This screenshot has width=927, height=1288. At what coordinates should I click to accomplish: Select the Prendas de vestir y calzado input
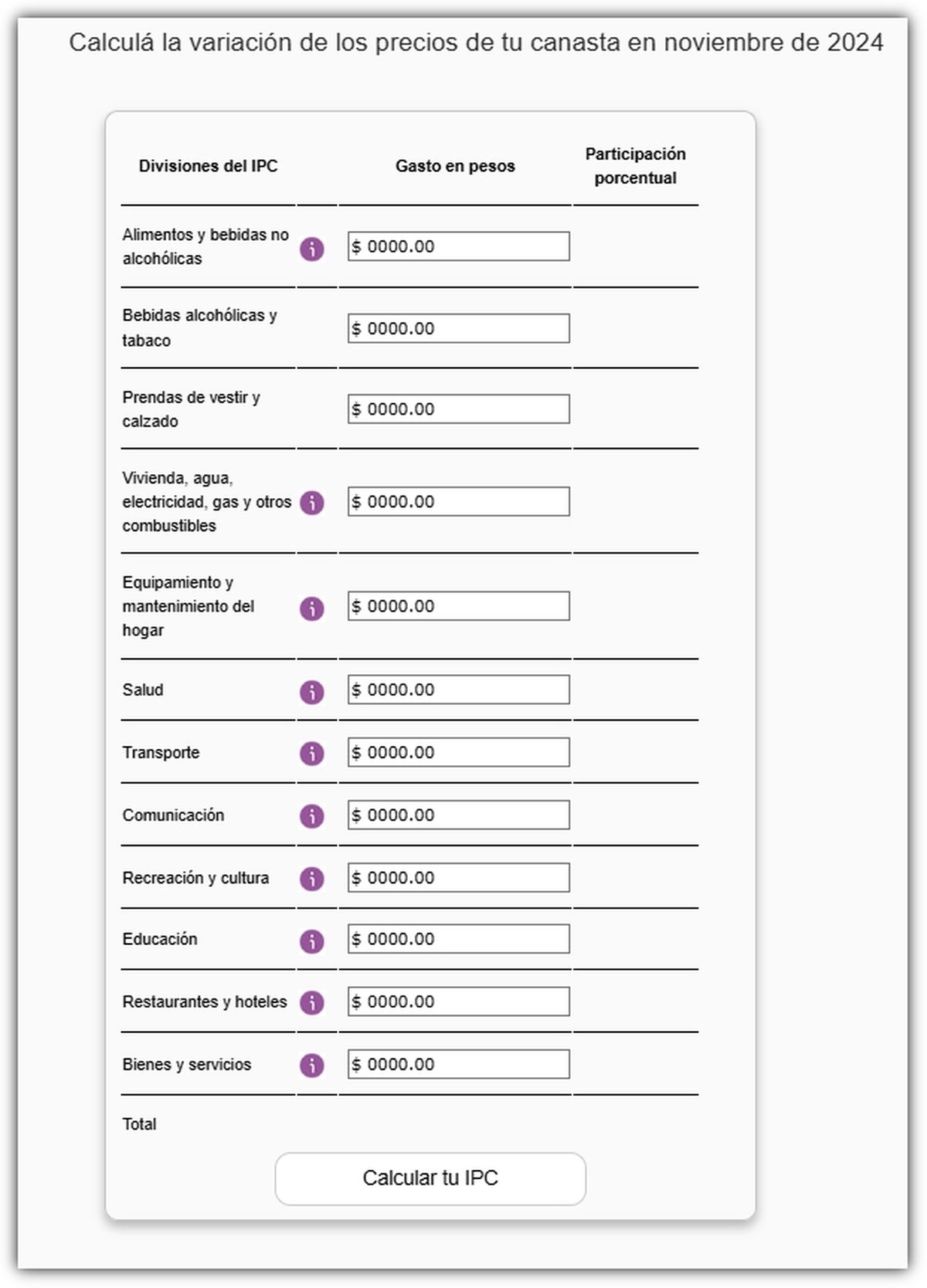point(459,409)
